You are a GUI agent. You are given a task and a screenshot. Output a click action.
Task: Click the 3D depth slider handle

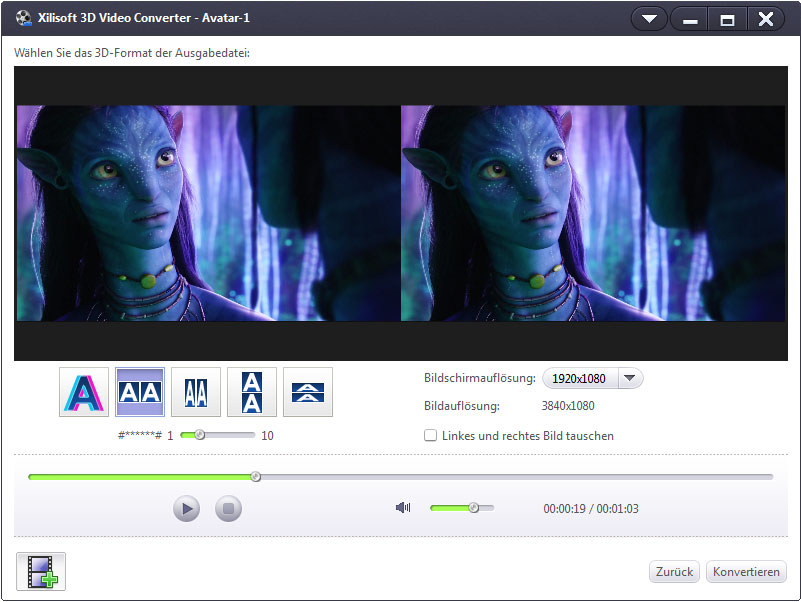point(200,435)
